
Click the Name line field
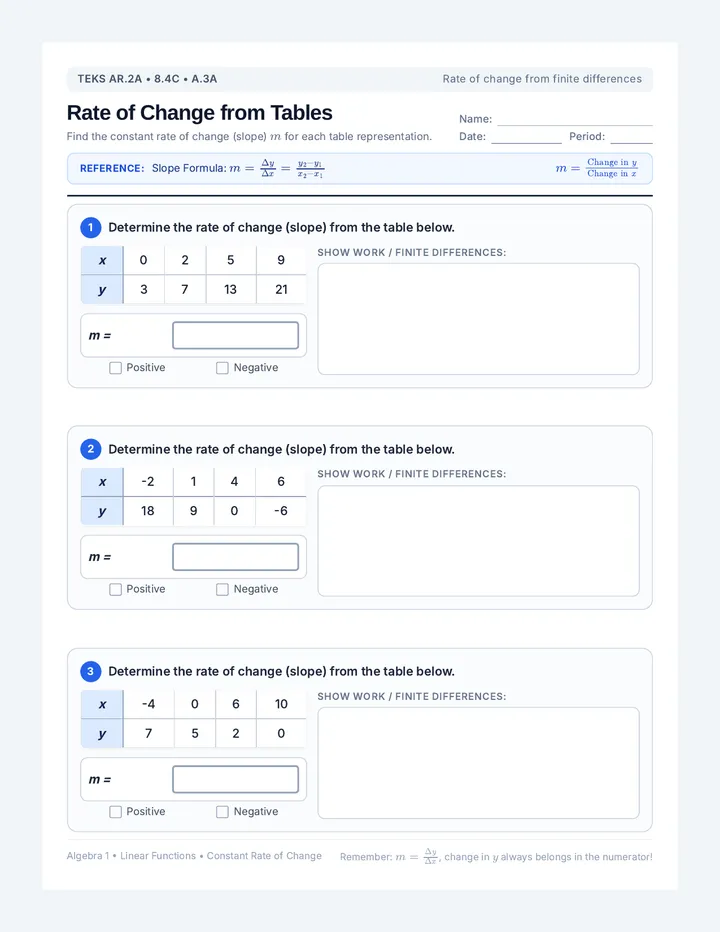pos(575,119)
